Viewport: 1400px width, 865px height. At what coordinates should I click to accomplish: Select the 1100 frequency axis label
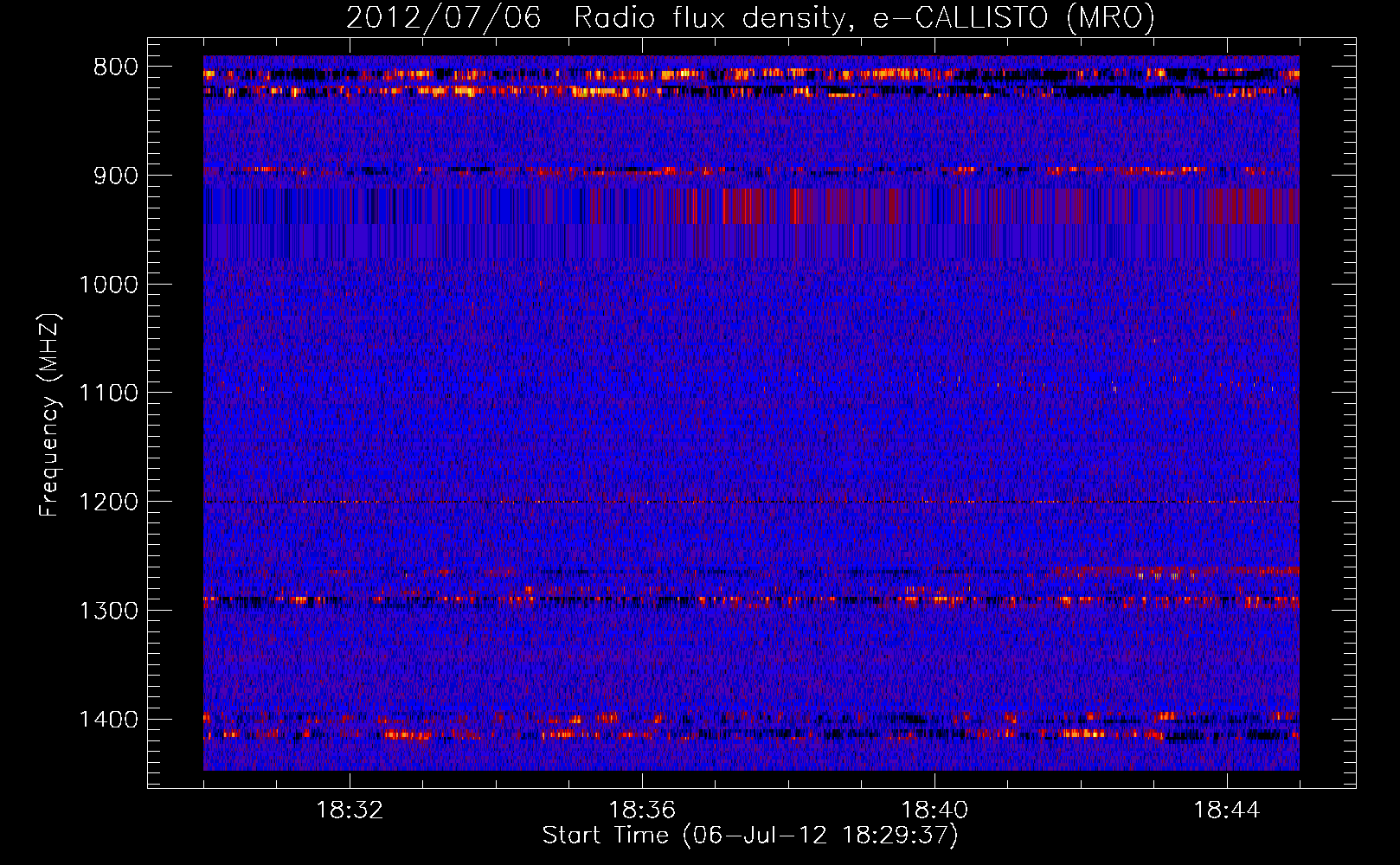(108, 394)
